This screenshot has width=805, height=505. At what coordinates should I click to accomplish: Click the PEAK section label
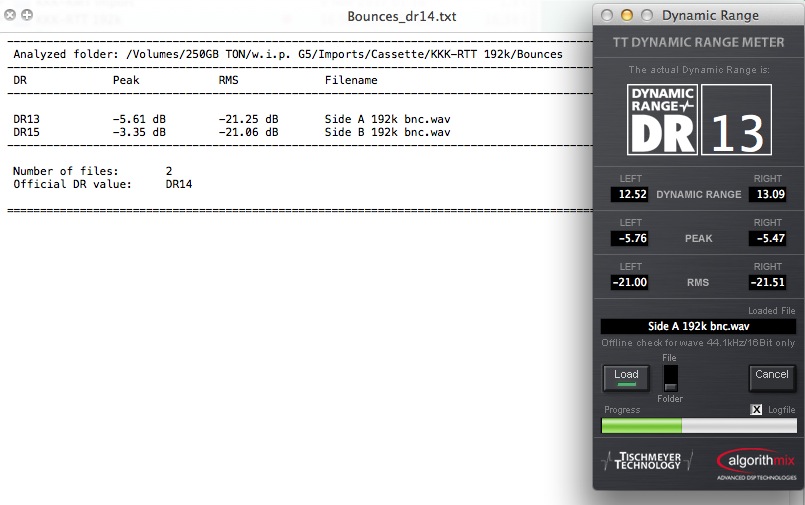click(x=698, y=239)
